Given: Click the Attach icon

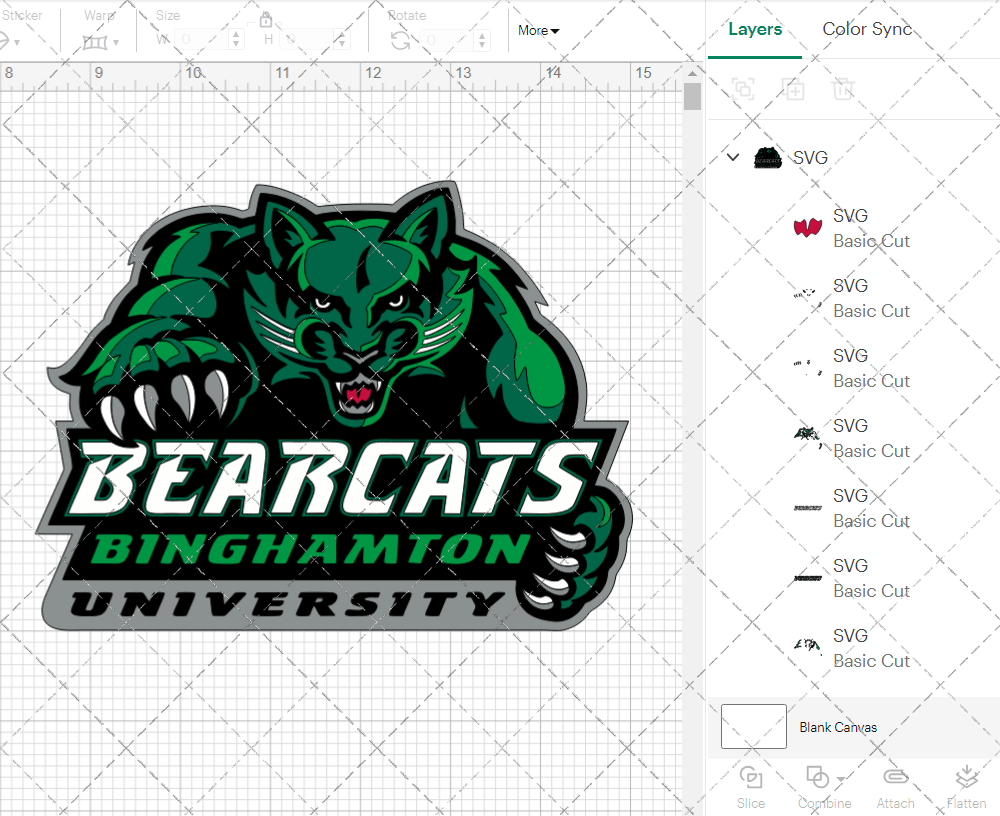Looking at the screenshot, I should coord(895,778).
